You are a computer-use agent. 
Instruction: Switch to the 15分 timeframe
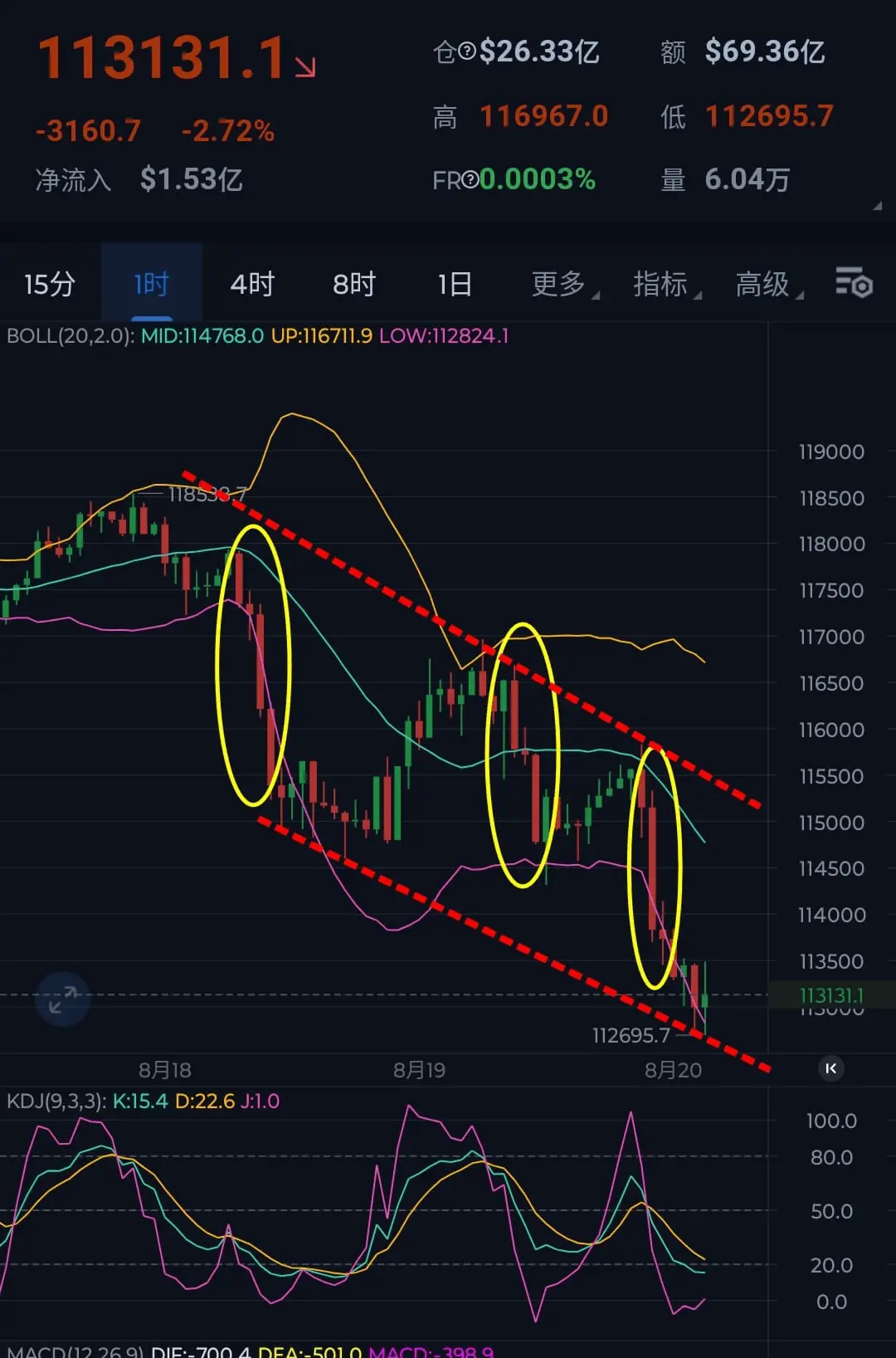click(50, 284)
